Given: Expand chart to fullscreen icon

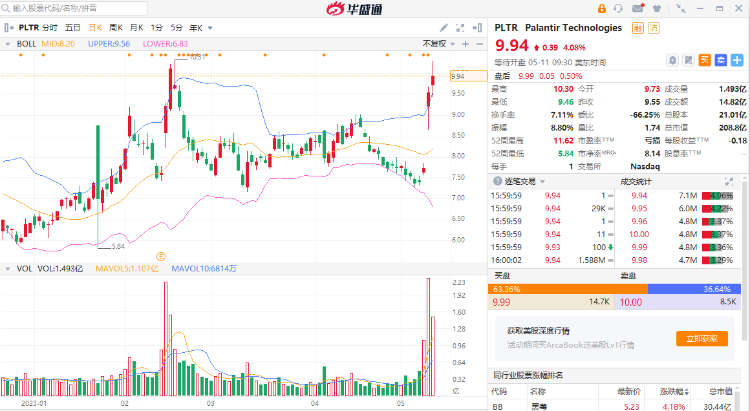Looking at the screenshot, I should point(460,28).
